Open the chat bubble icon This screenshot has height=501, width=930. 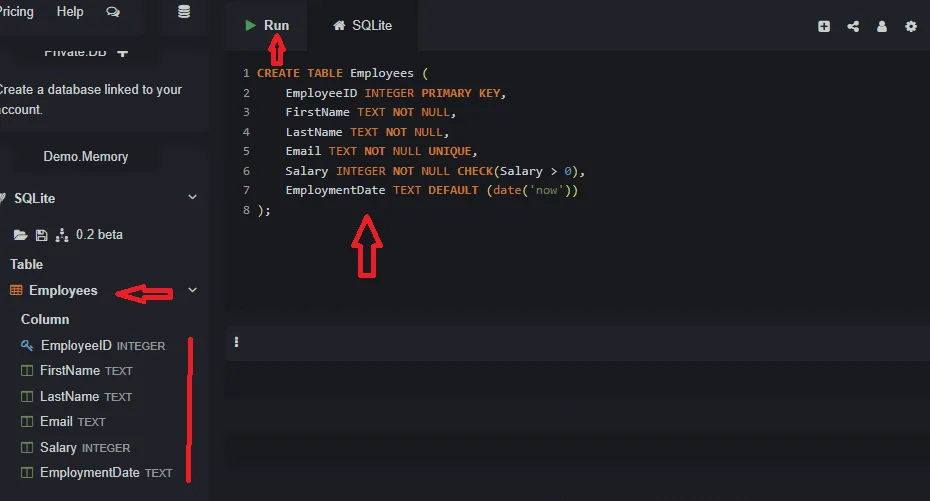(x=112, y=12)
